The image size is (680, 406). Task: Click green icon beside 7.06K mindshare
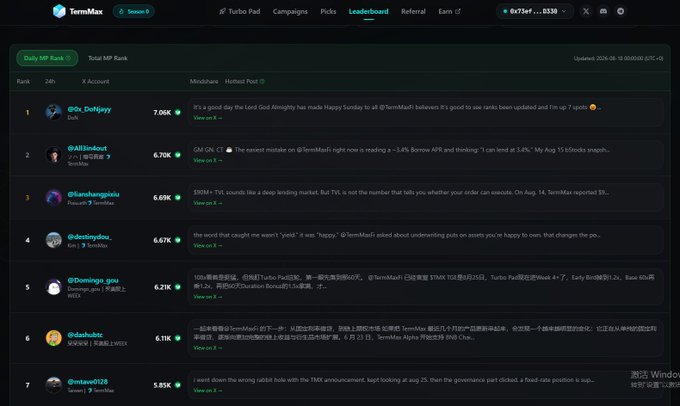(178, 112)
